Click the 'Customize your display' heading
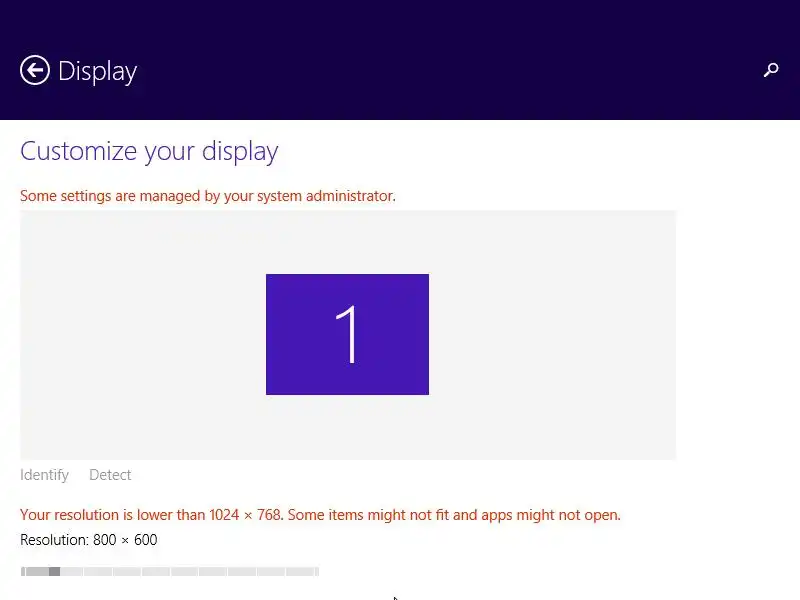The image size is (800, 600). (x=149, y=152)
